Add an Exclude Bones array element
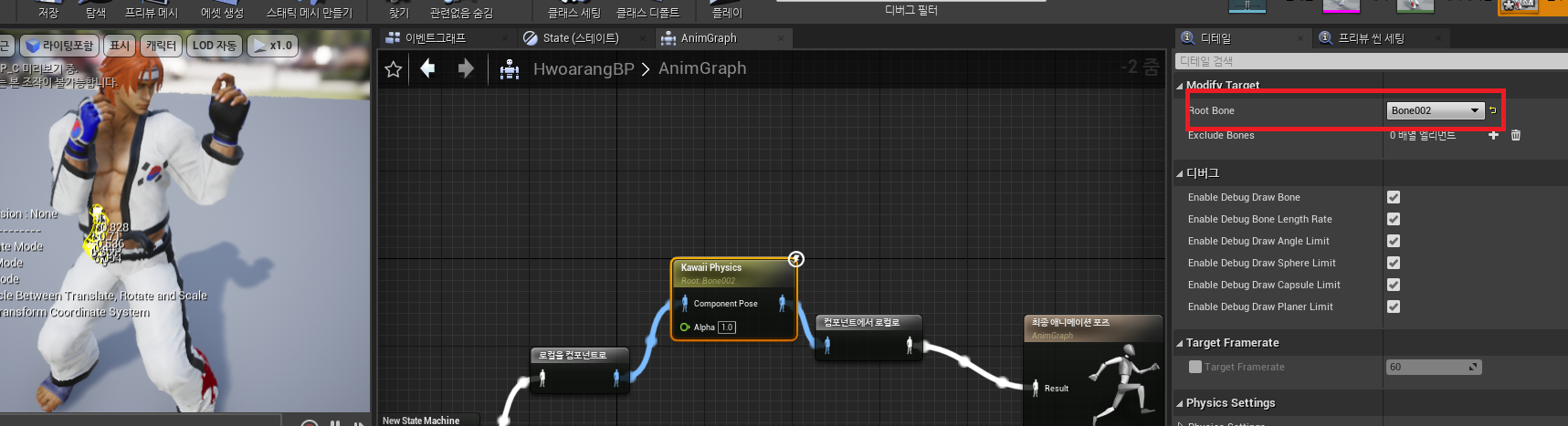The image size is (1568, 426). pyautogui.click(x=1494, y=135)
